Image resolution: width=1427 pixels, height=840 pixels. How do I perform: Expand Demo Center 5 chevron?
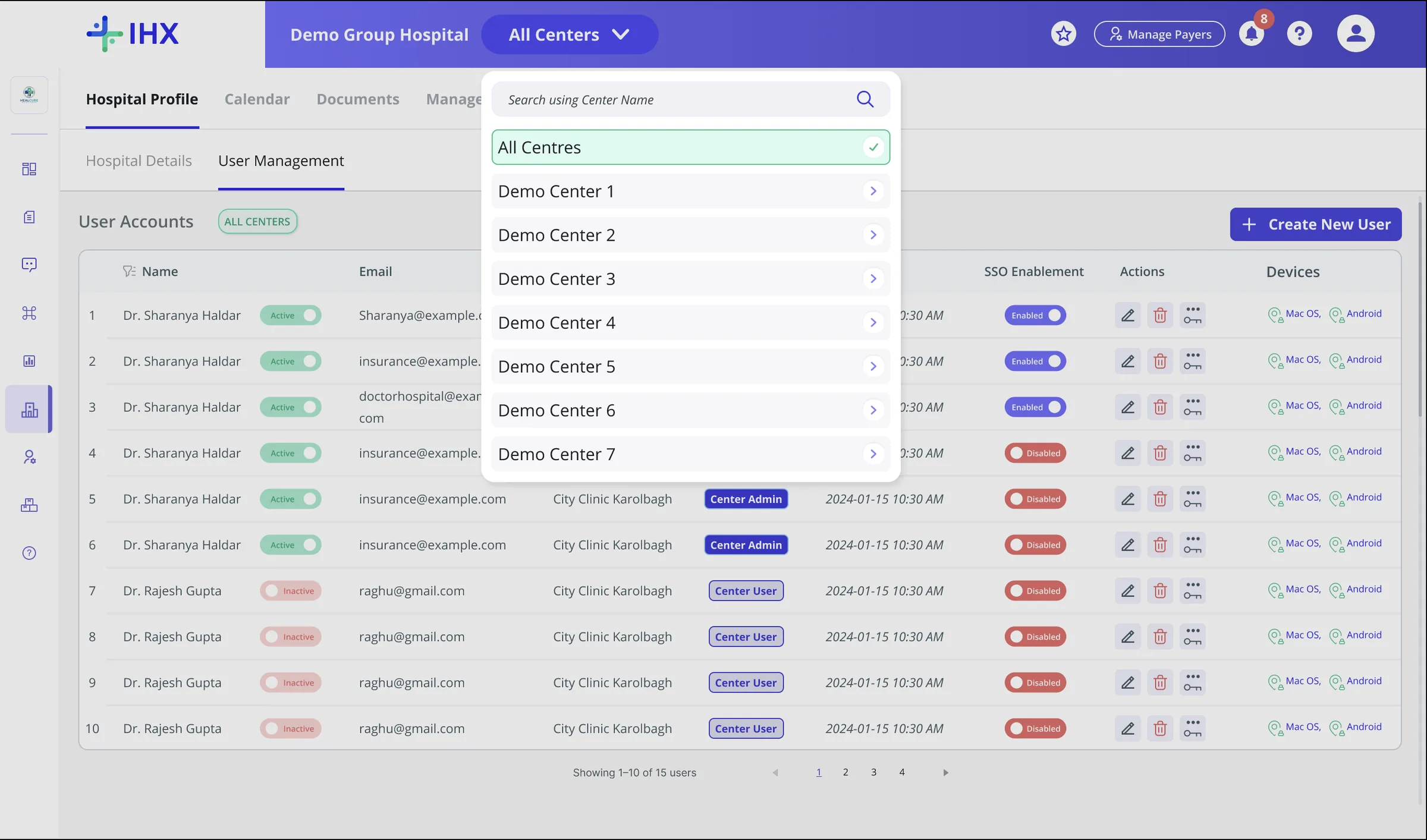(x=873, y=366)
